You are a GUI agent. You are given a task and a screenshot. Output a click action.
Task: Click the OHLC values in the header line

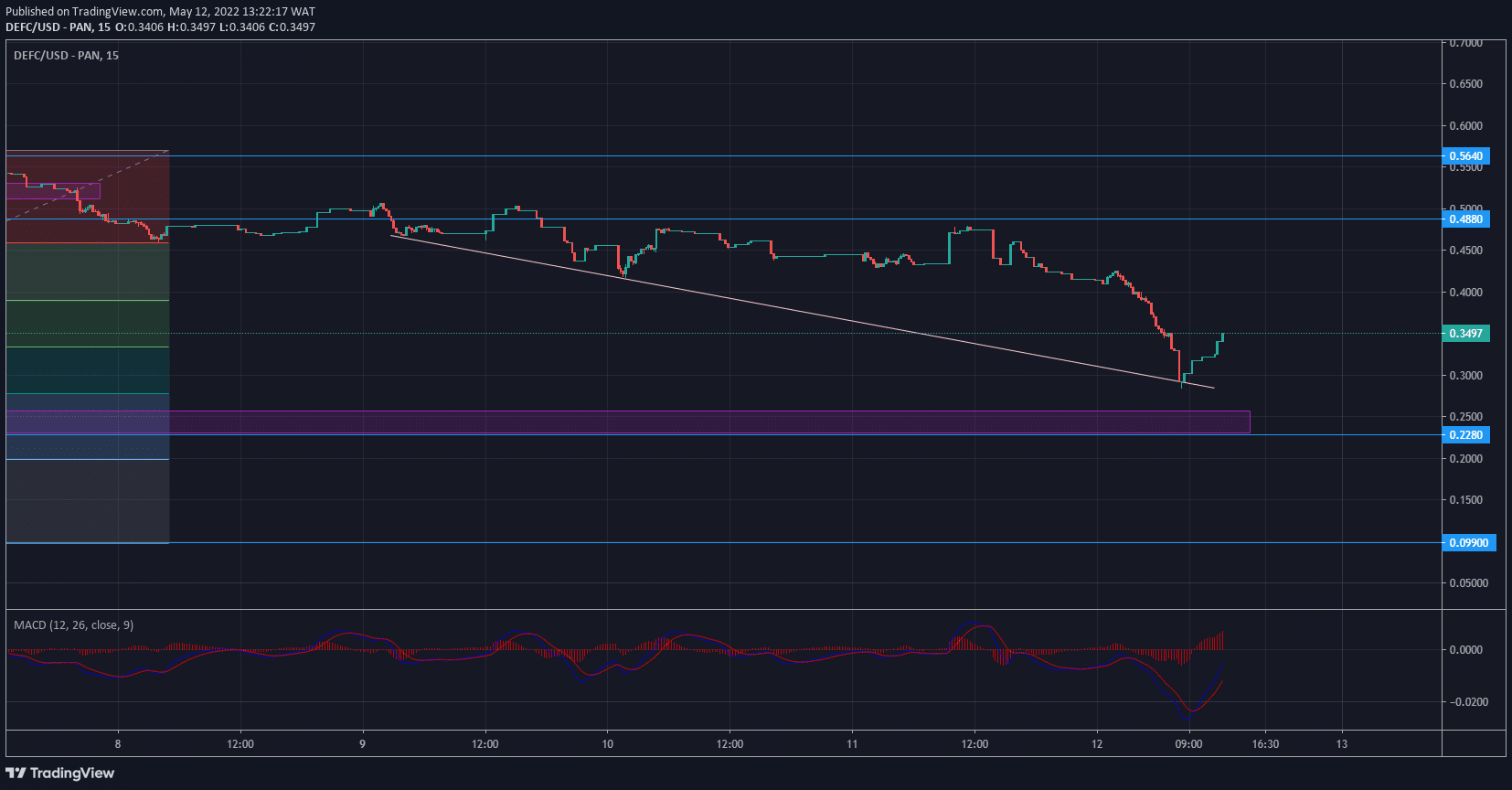[215, 27]
